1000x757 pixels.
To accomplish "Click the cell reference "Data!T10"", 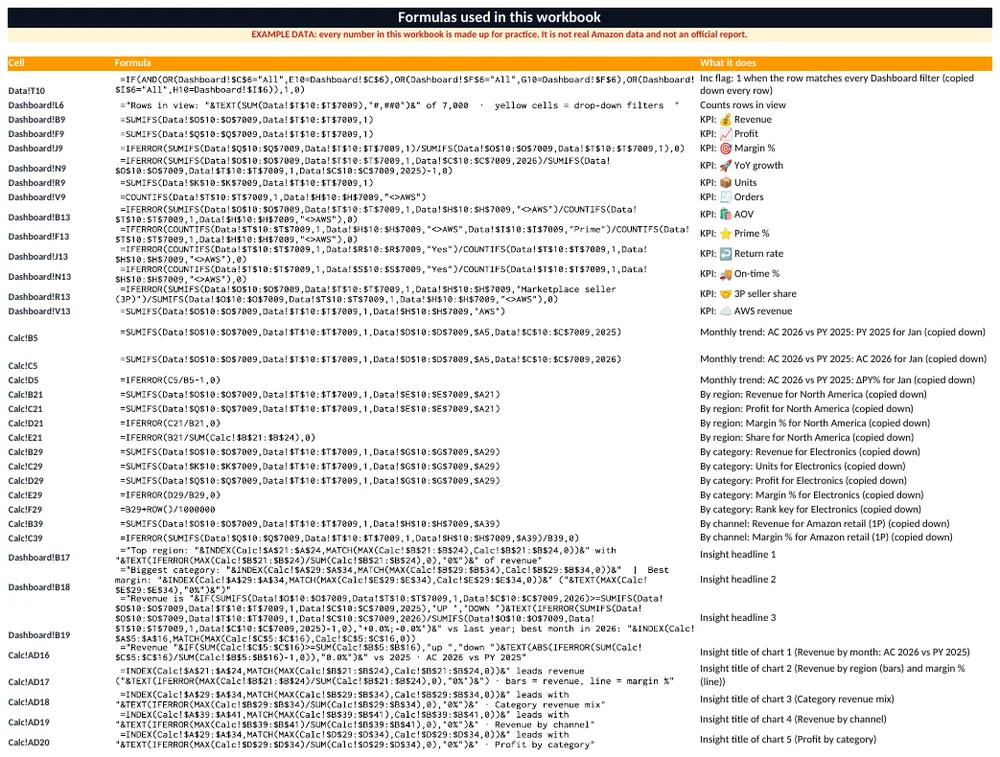I will click(27, 91).
